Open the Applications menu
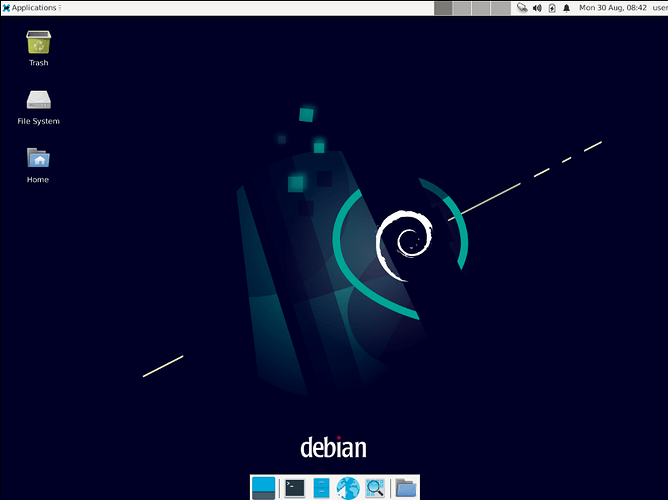 (30, 8)
